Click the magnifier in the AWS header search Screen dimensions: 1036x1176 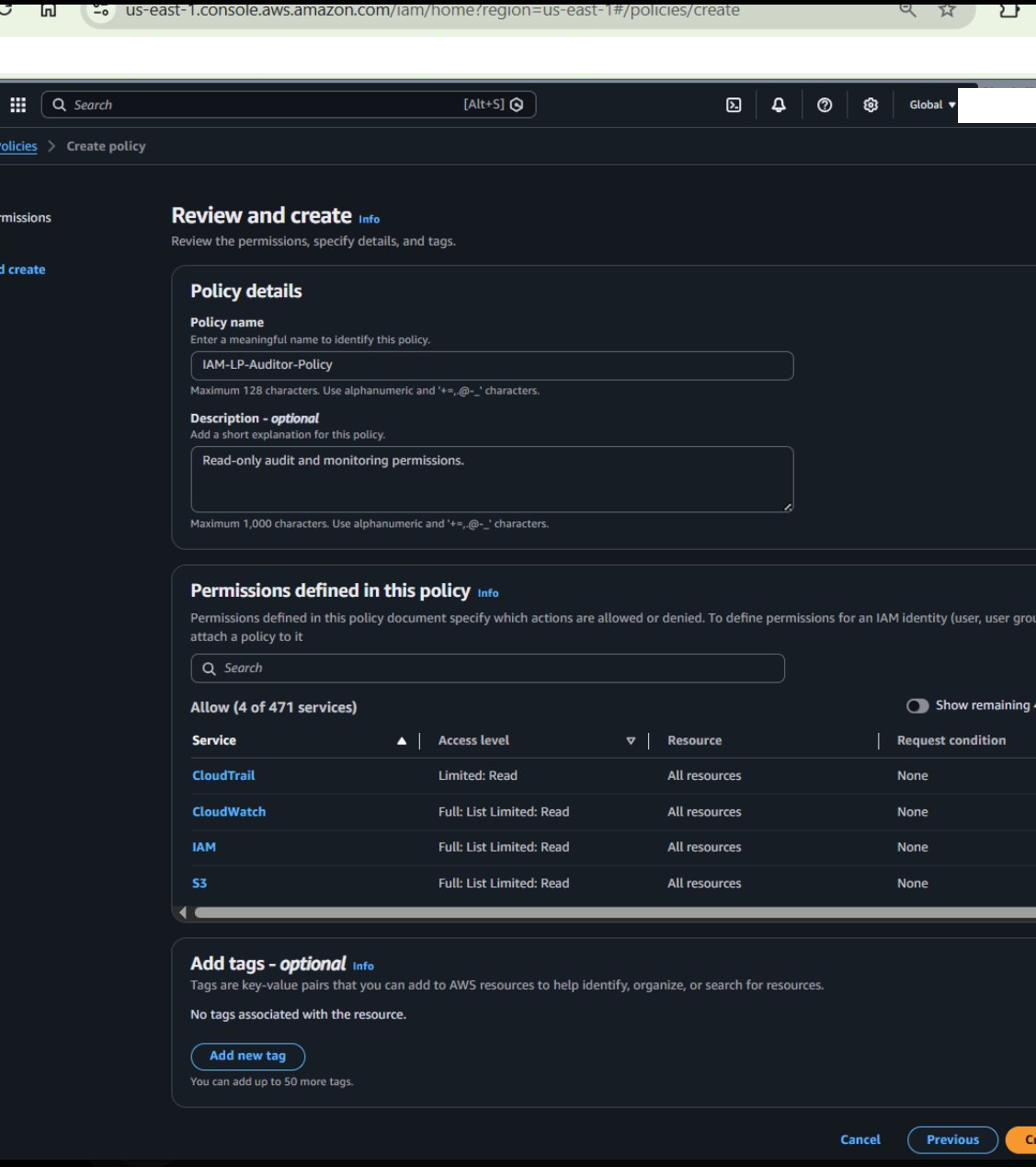(59, 105)
